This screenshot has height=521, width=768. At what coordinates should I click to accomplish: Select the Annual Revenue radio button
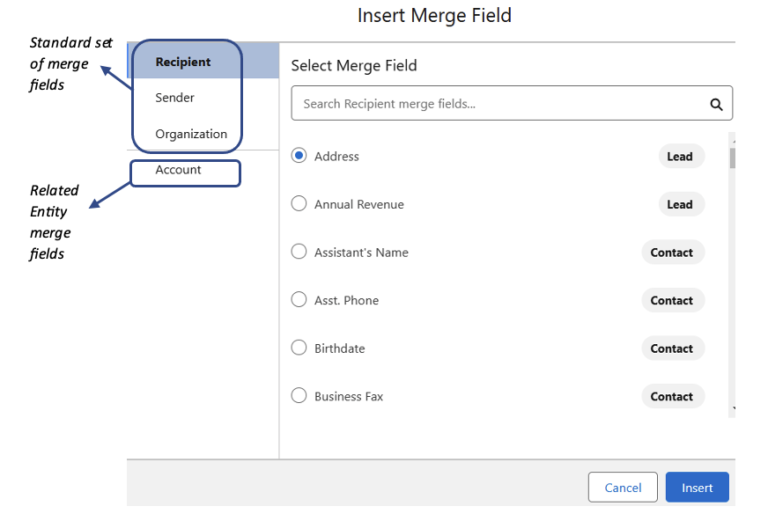(x=299, y=204)
